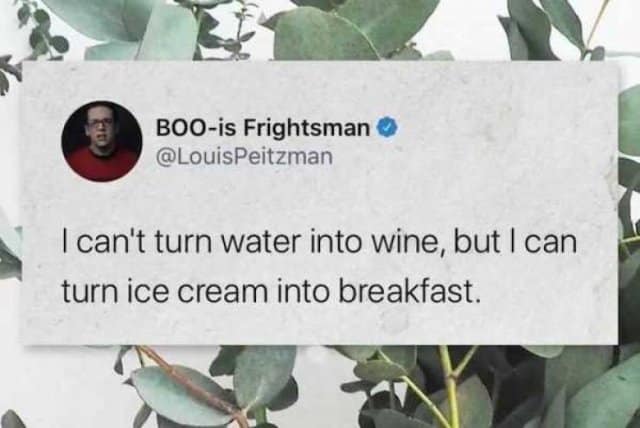The width and height of the screenshot is (640, 428).
Task: Click the glasses in the avatar photo
Action: point(99,122)
